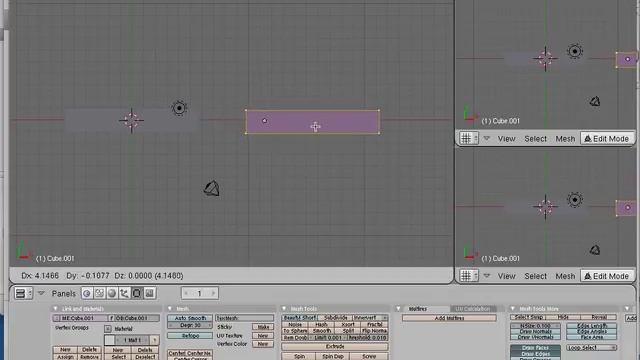
Task: Click the lower-right 3D view window type icon
Action: (469, 276)
